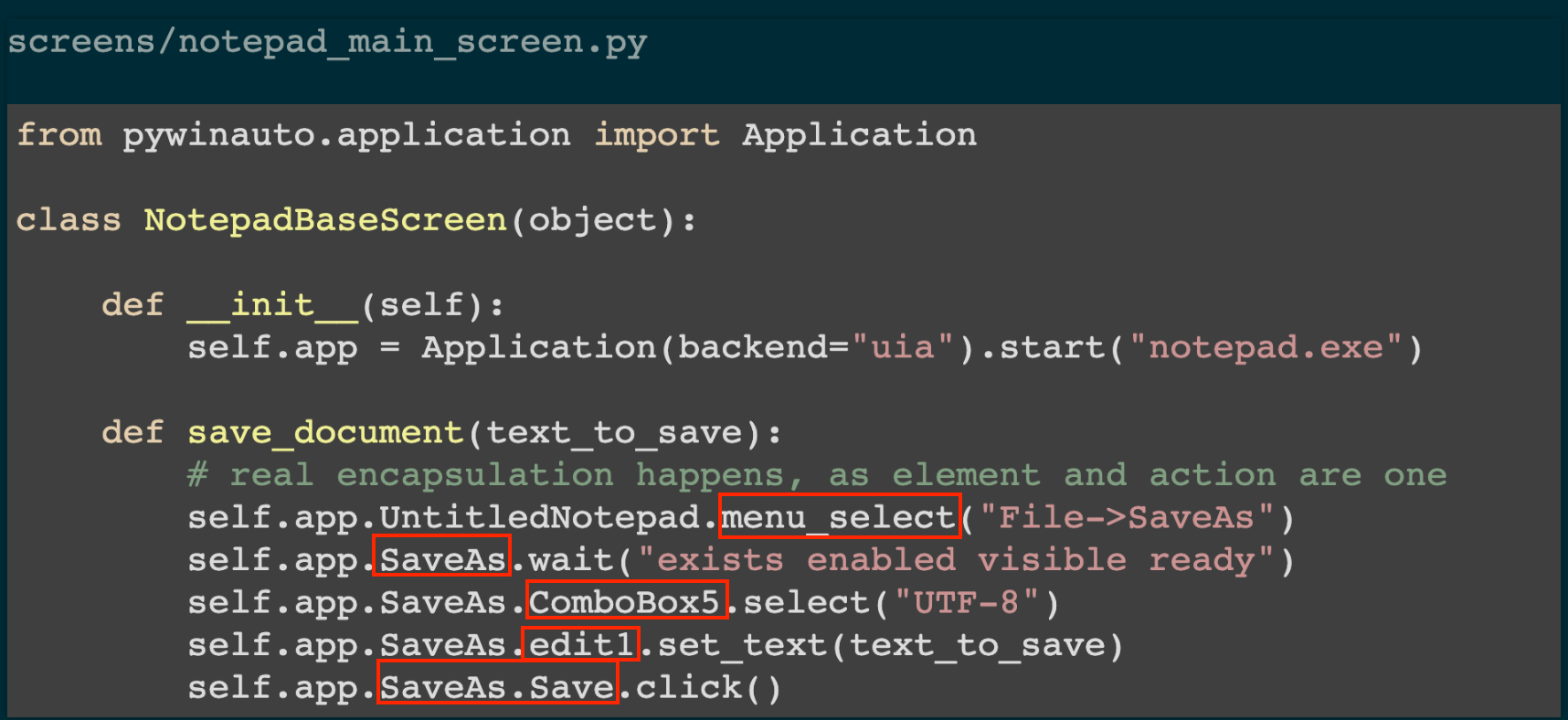
Task: Click the NotepadBaseScreen class name
Action: click(325, 219)
